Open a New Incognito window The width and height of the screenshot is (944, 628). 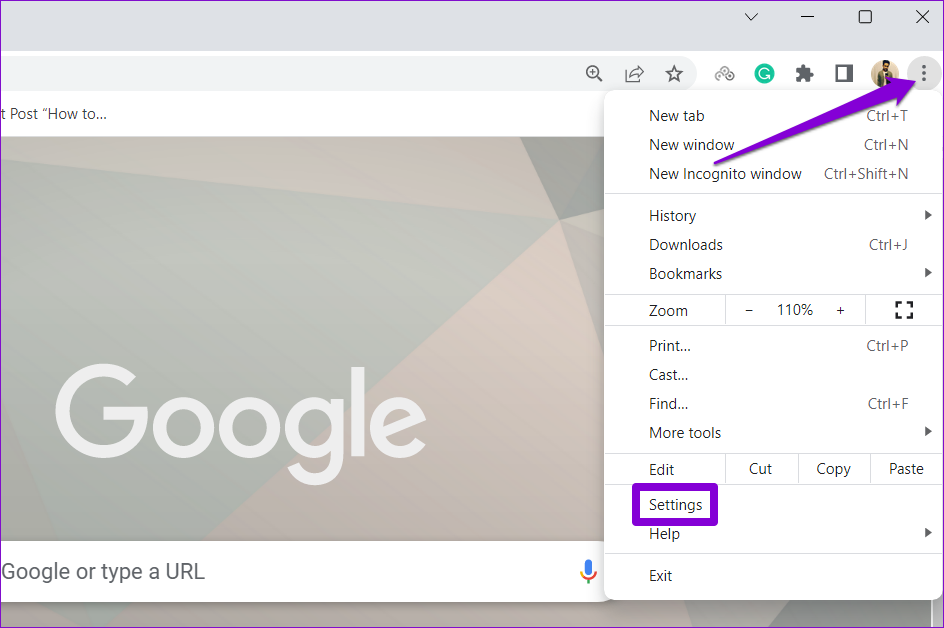(x=774, y=173)
